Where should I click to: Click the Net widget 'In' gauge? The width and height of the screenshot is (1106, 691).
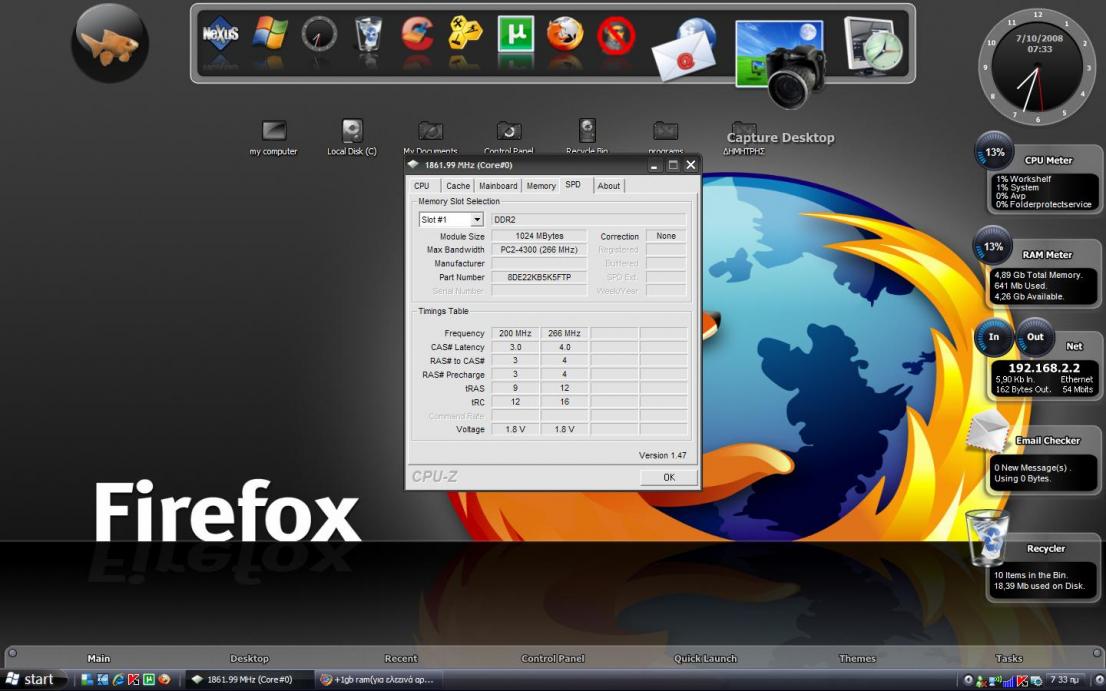tap(994, 337)
